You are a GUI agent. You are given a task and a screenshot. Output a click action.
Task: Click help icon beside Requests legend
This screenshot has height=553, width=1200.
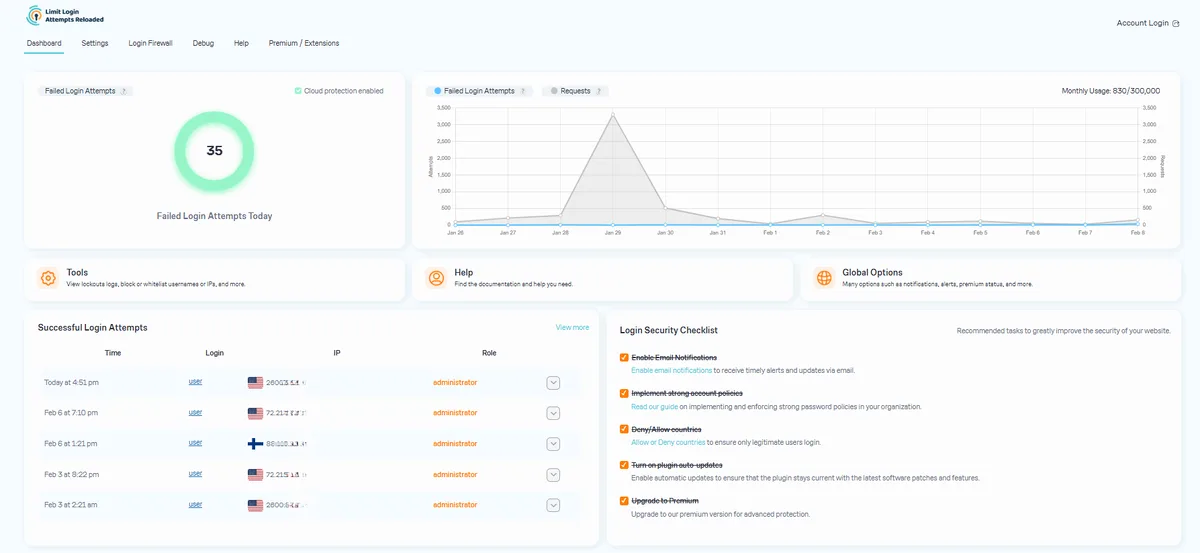(599, 91)
